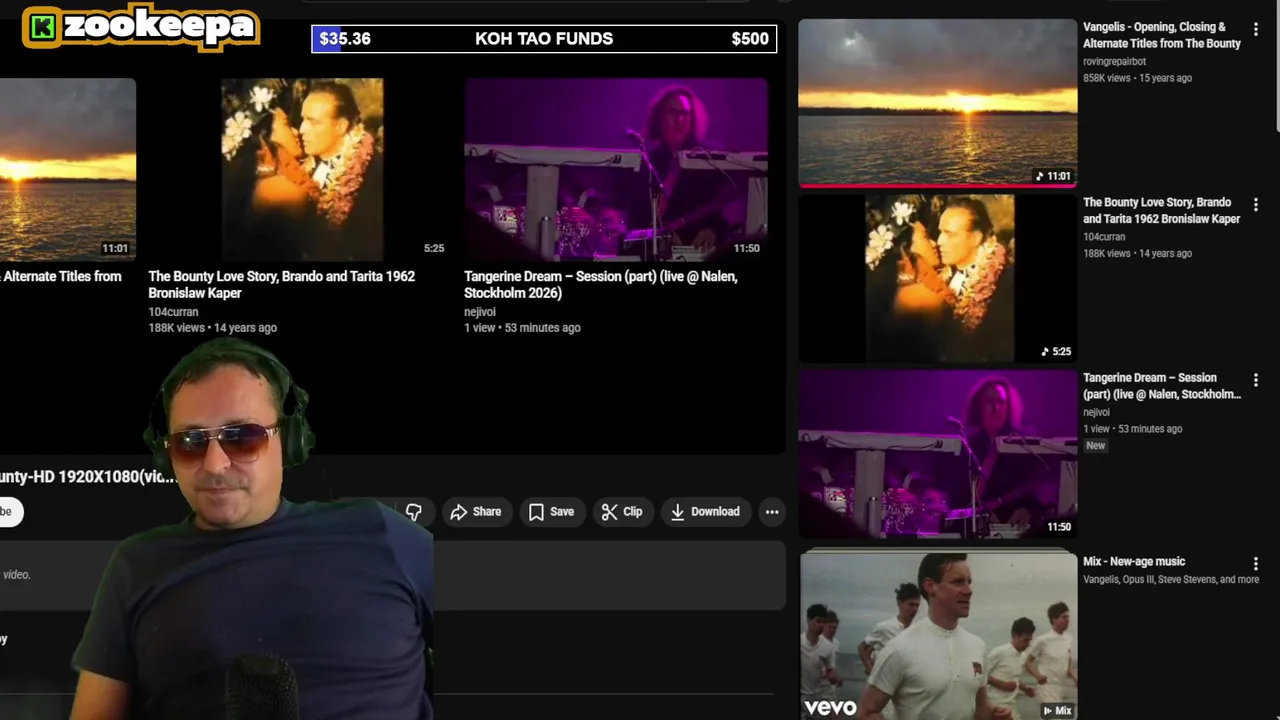1280x720 pixels.
Task: Click '858K views • 15 years ago' text
Action: point(1137,78)
